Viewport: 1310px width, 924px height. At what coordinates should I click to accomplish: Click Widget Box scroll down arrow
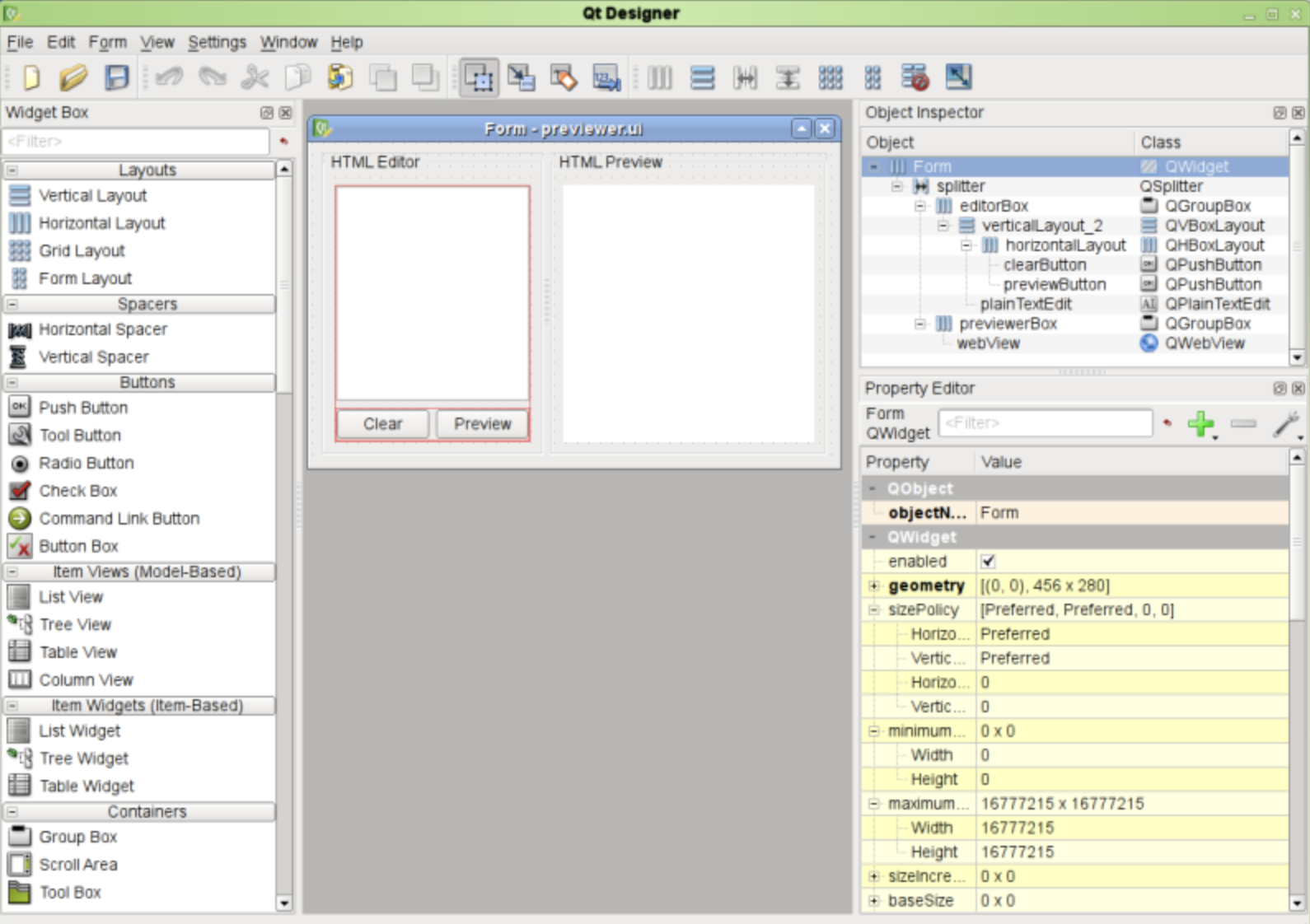(284, 903)
